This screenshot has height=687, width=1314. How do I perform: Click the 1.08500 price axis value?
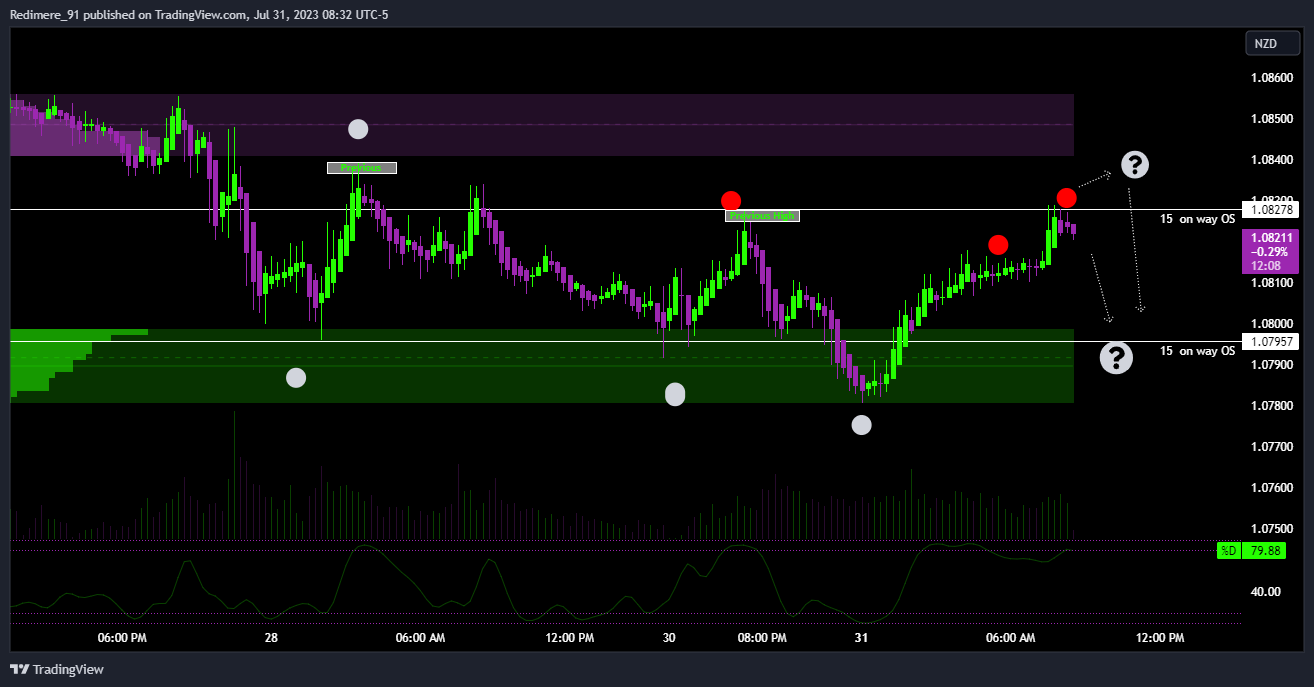tap(1270, 118)
